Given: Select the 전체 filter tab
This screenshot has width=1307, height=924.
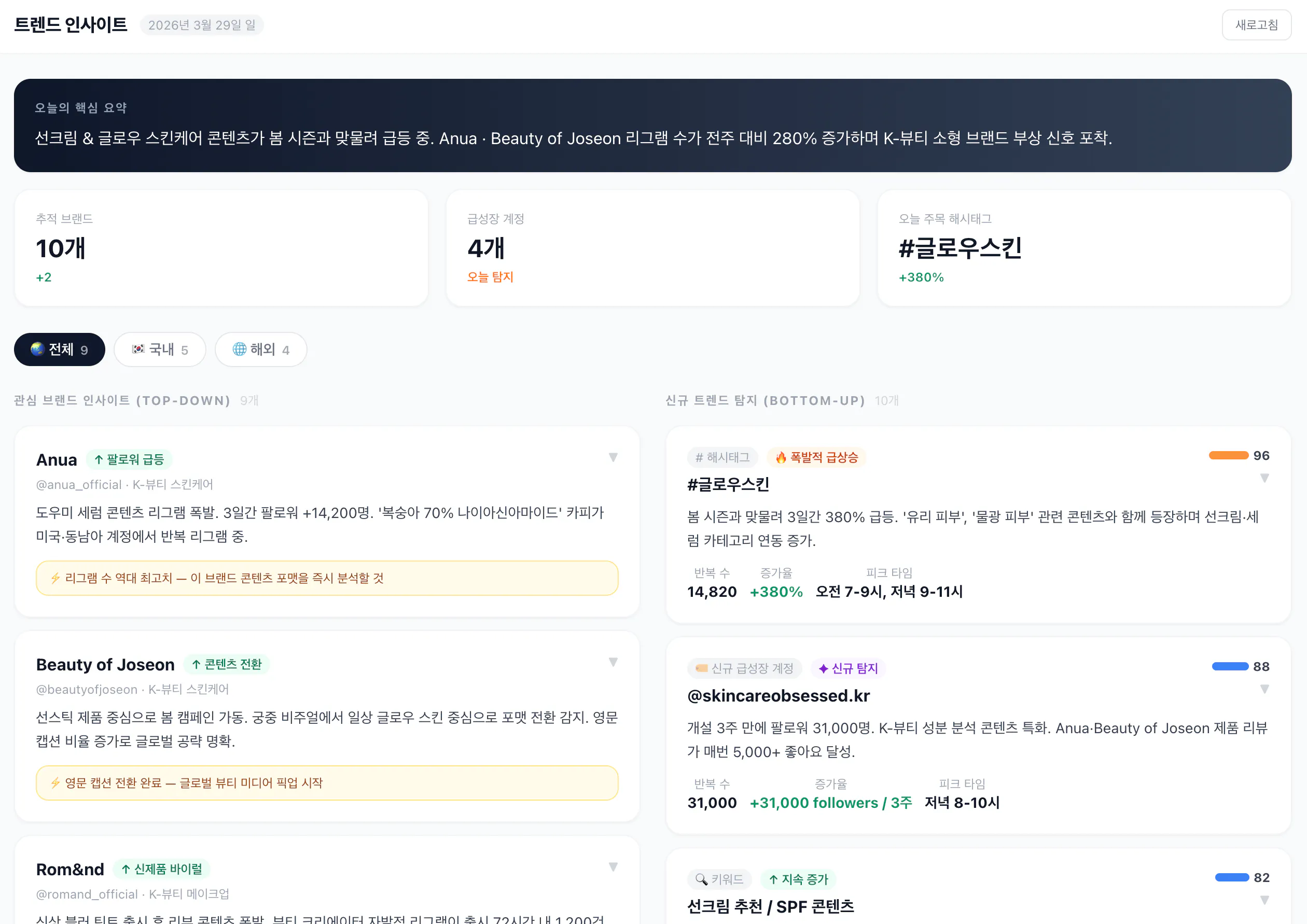Looking at the screenshot, I should 59,349.
